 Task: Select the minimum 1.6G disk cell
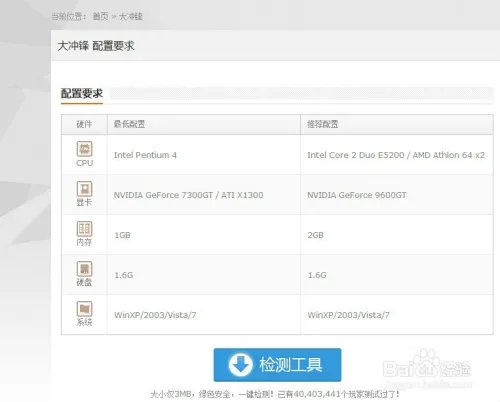click(x=204, y=275)
